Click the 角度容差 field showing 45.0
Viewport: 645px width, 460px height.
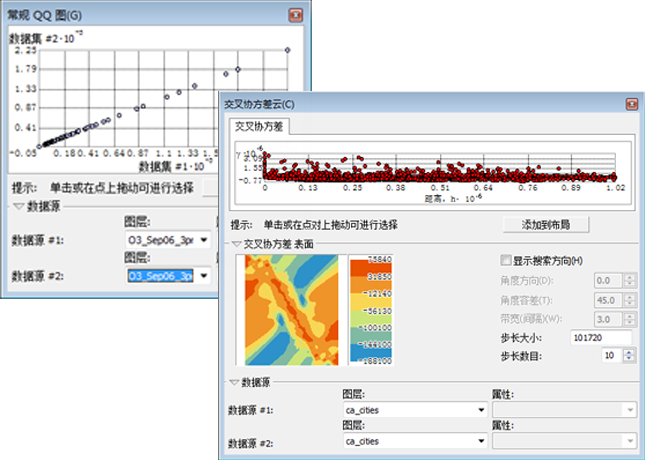pyautogui.click(x=609, y=300)
